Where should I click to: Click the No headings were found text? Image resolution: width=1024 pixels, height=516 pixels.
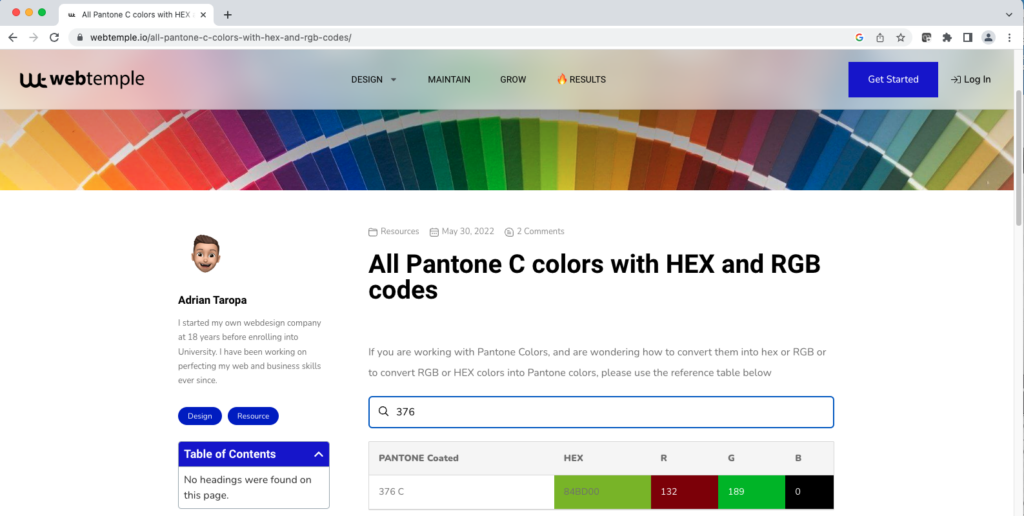[248, 487]
